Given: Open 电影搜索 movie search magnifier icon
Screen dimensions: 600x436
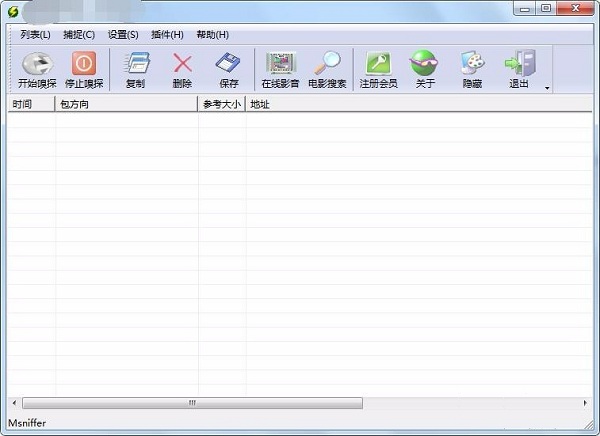Looking at the screenshot, I should (327, 64).
